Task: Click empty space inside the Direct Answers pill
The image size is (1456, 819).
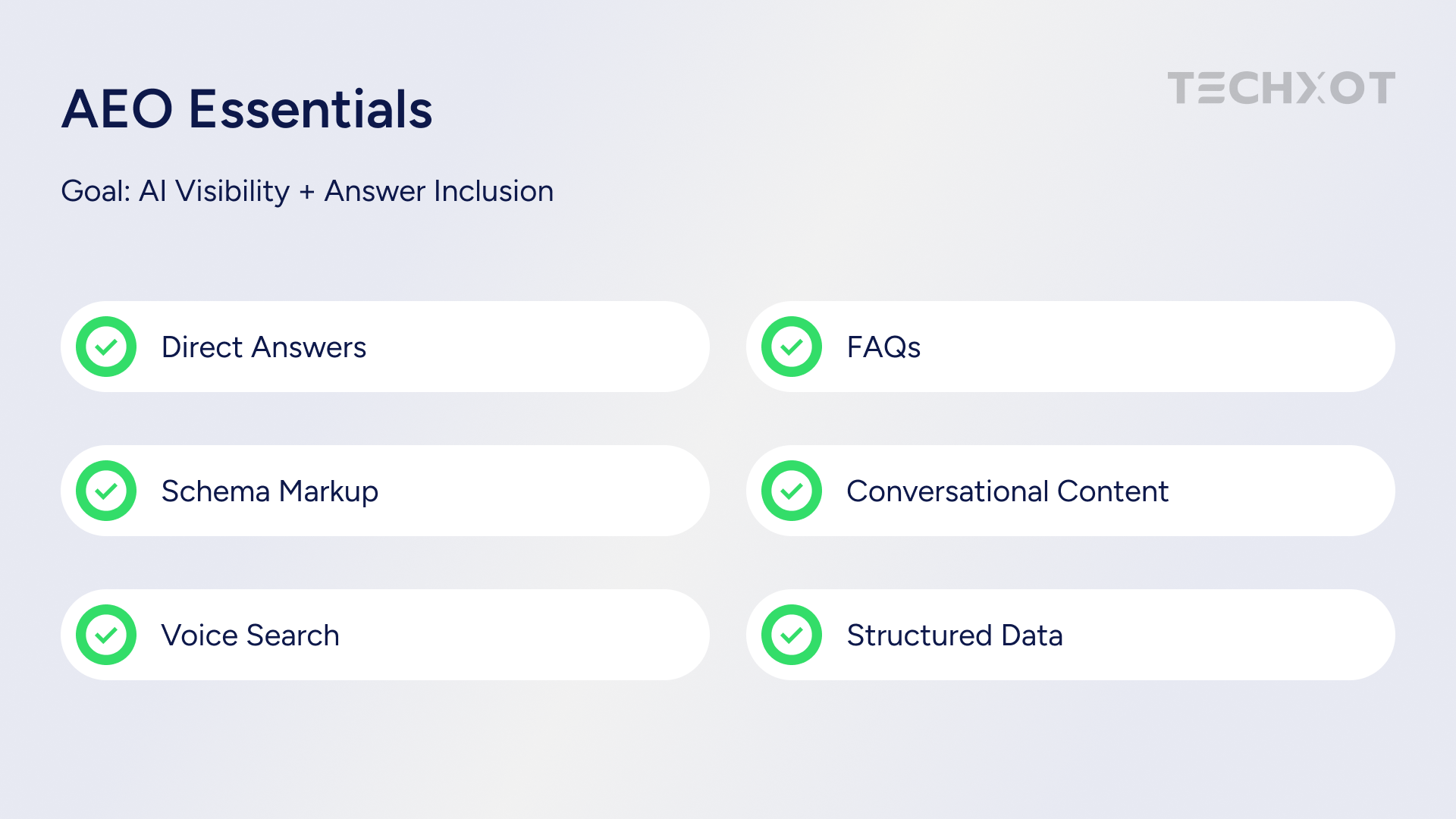Action: pyautogui.click(x=531, y=347)
